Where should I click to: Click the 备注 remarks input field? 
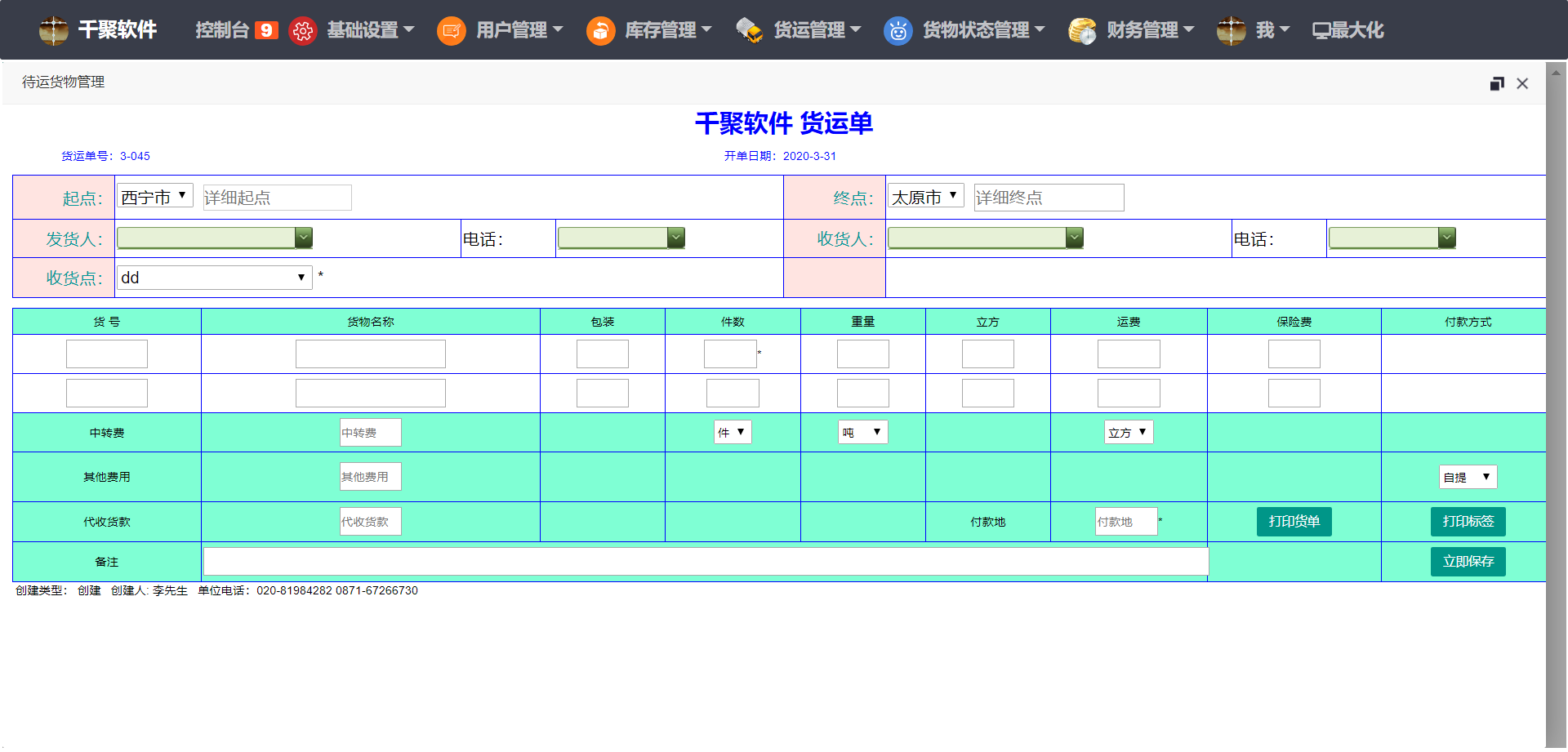click(x=706, y=561)
